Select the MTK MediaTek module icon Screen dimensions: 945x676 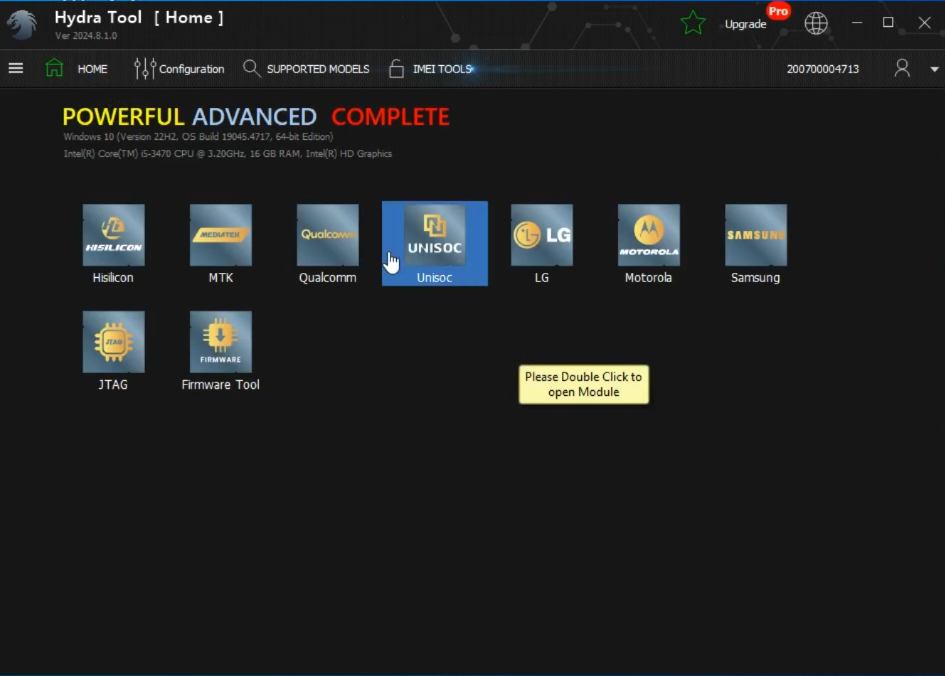pyautogui.click(x=221, y=235)
